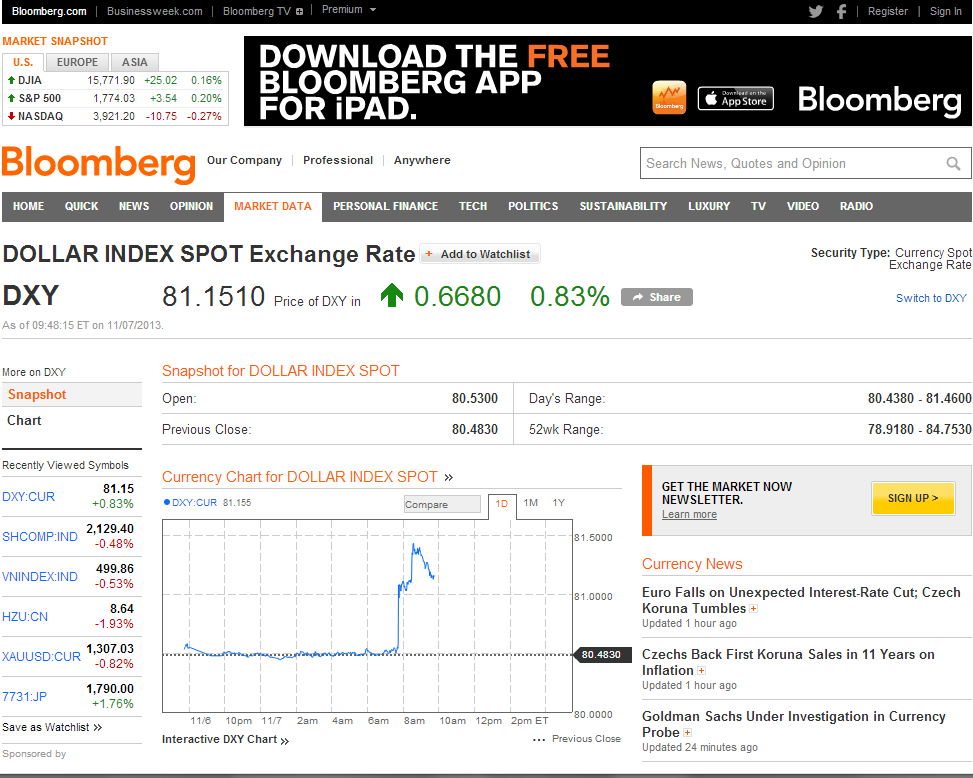
Task: Switch market snapshot to Asia tab
Action: click(x=134, y=62)
